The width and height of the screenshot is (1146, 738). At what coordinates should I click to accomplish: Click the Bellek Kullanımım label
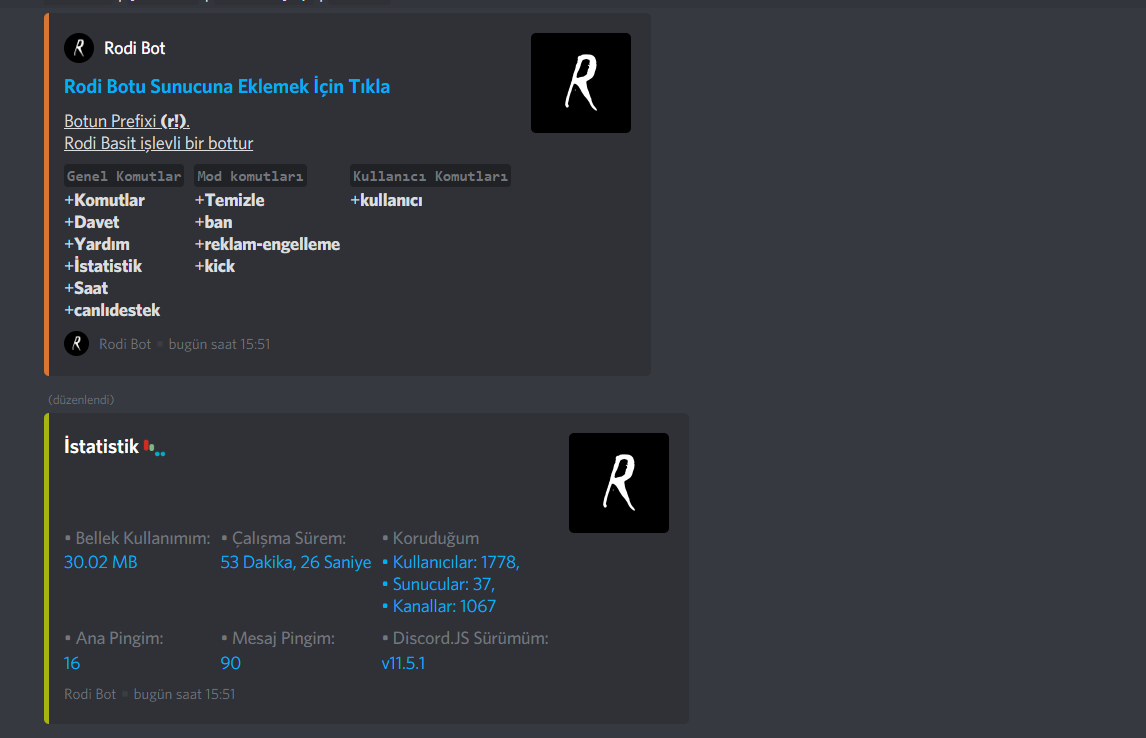coord(137,539)
